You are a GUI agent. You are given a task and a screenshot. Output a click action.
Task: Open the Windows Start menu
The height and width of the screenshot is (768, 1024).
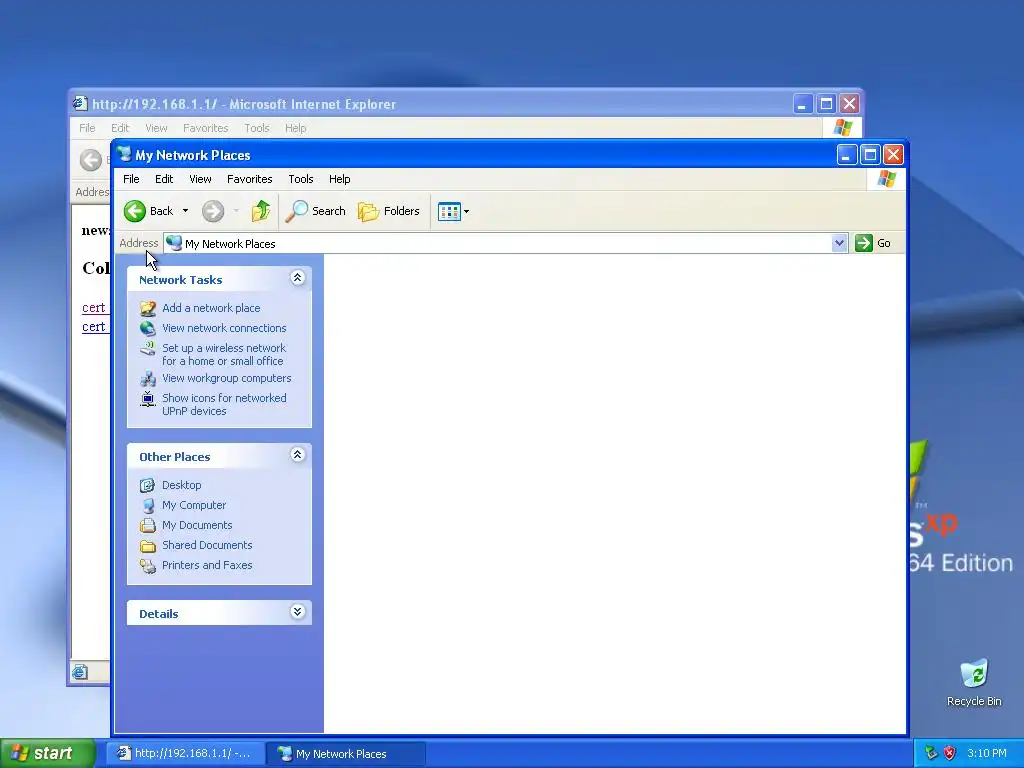[47, 753]
